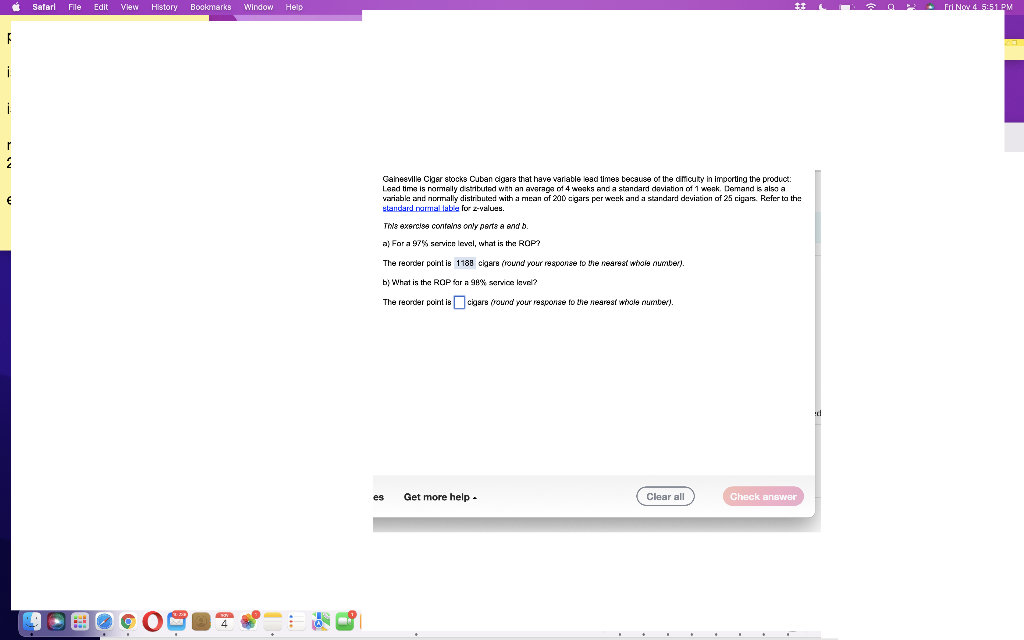
Task: Open the Help menu
Action: [294, 7]
